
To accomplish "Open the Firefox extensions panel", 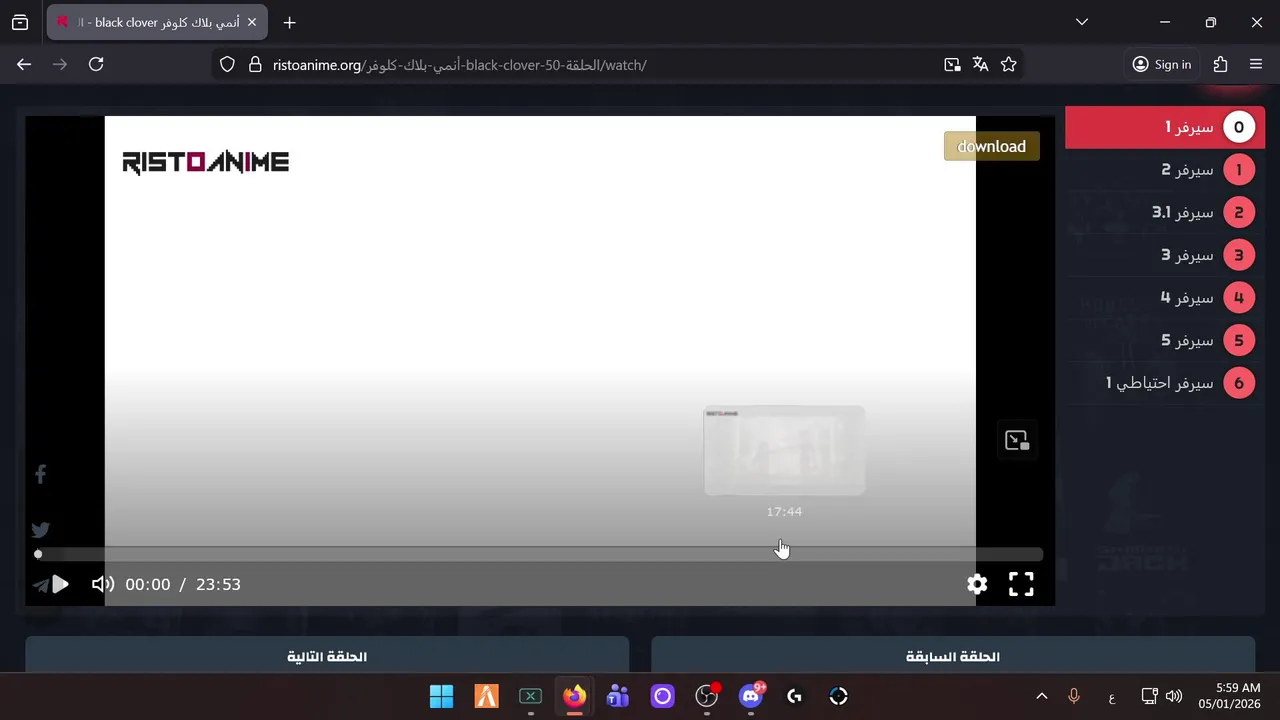I will [x=1220, y=64].
